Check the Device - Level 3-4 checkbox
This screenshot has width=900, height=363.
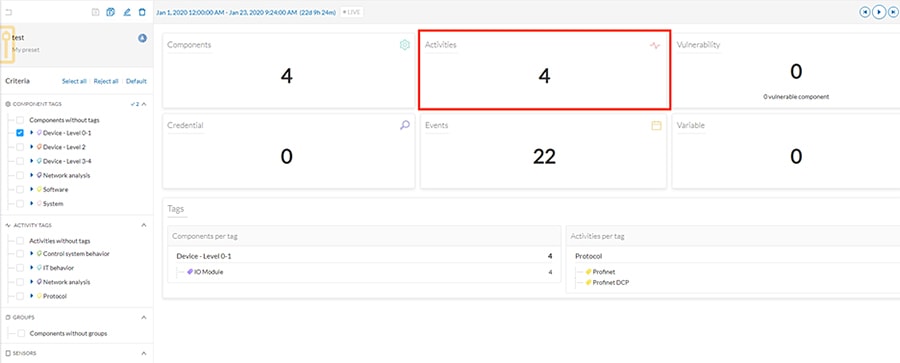point(20,161)
